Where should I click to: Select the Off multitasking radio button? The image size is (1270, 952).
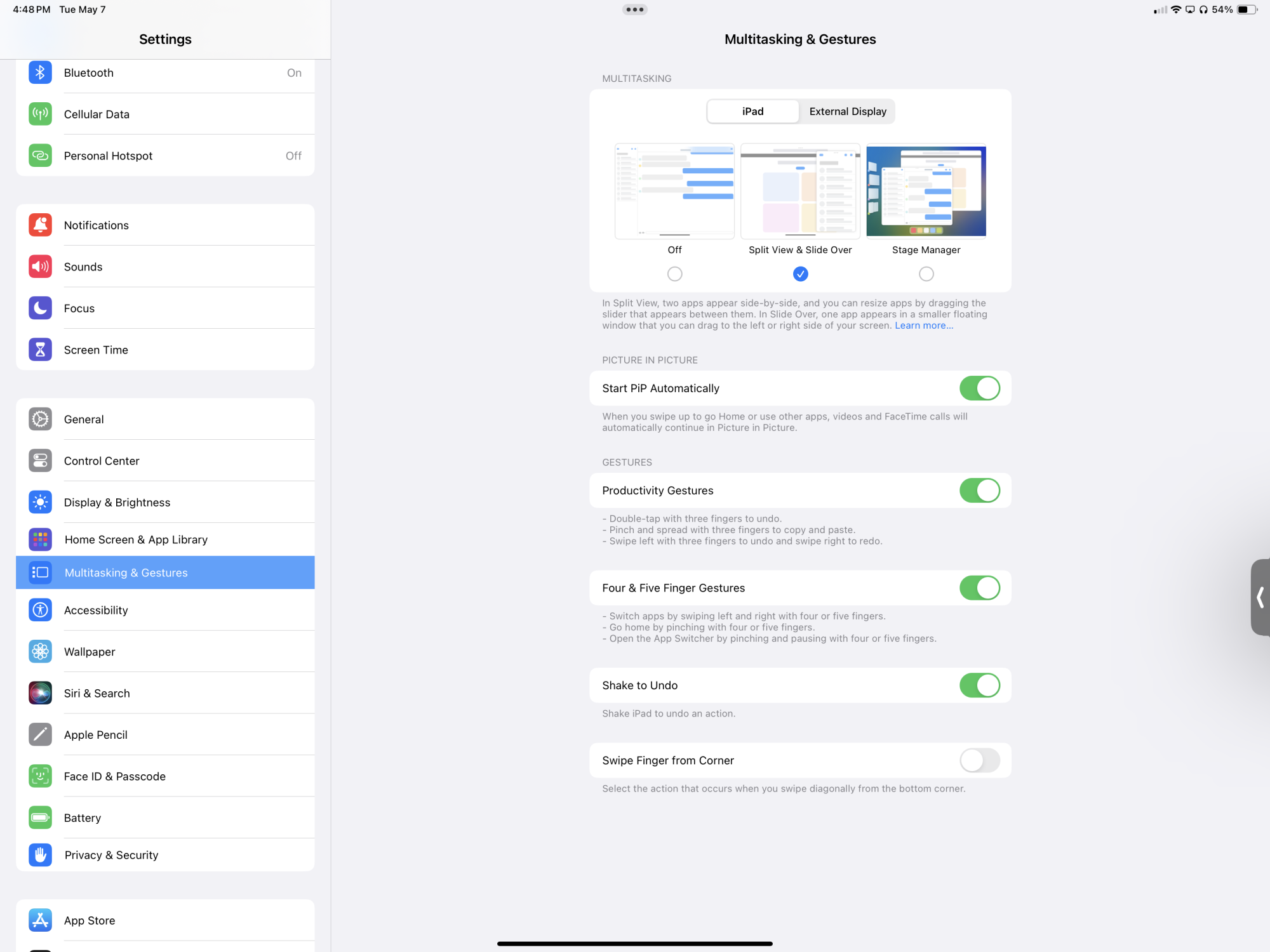click(675, 274)
